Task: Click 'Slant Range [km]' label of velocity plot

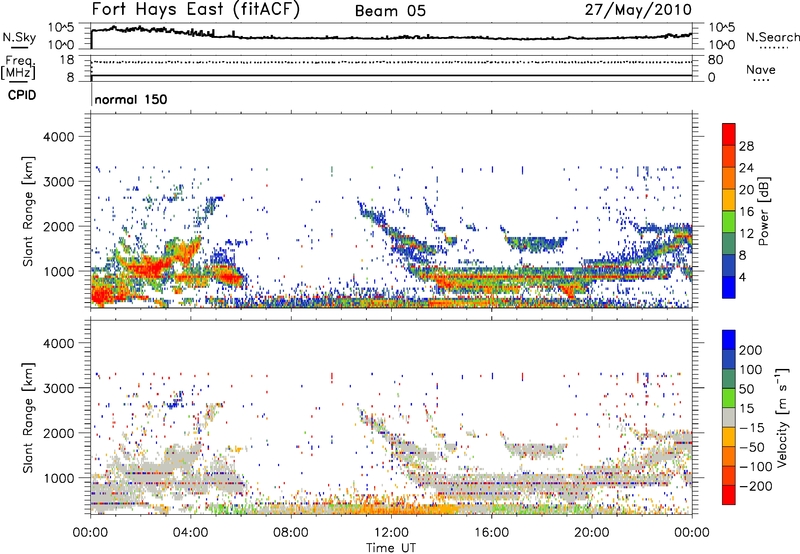Action: point(28,417)
